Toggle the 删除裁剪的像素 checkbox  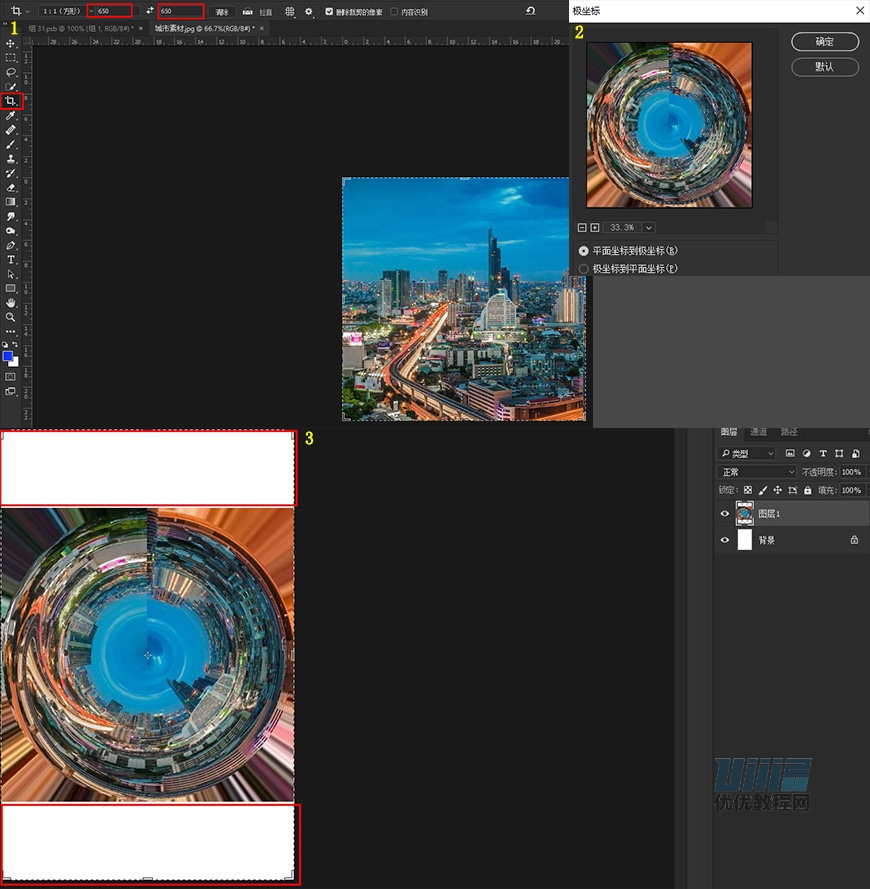[x=329, y=12]
